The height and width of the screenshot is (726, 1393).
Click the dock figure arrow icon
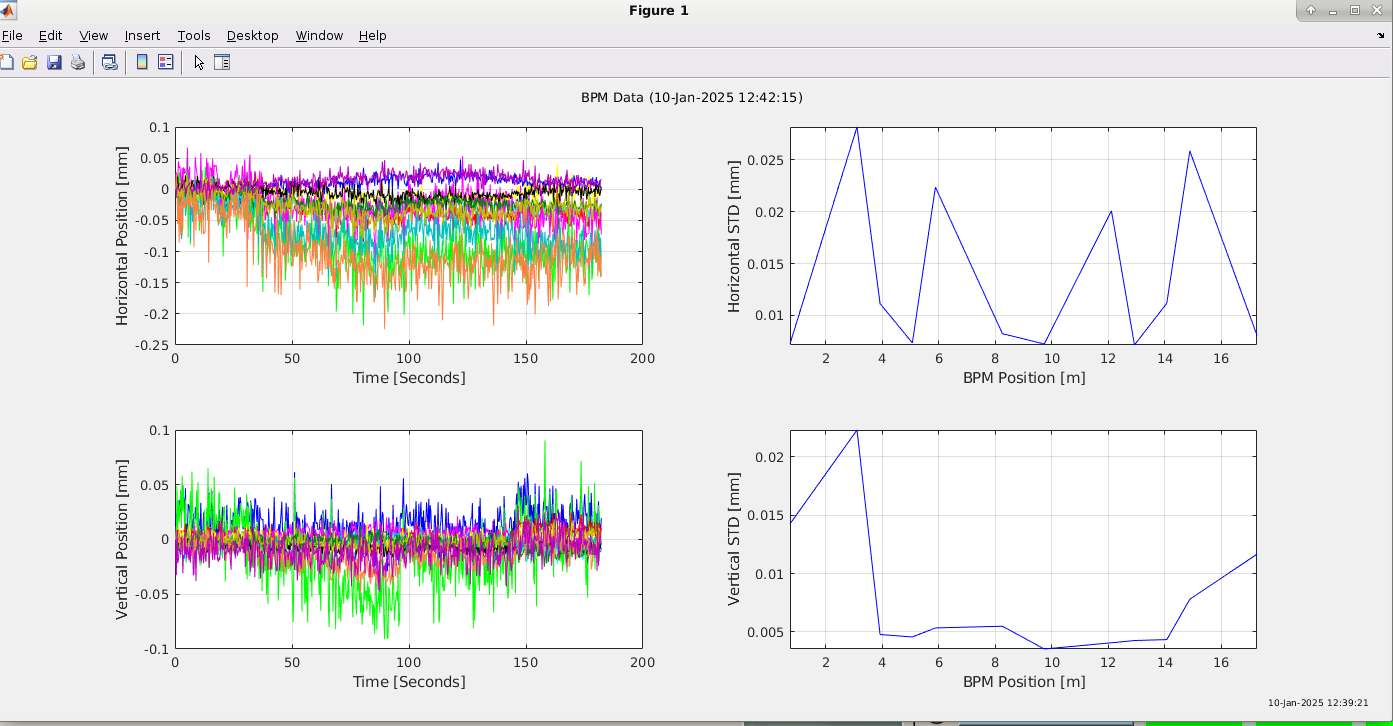coord(1380,35)
